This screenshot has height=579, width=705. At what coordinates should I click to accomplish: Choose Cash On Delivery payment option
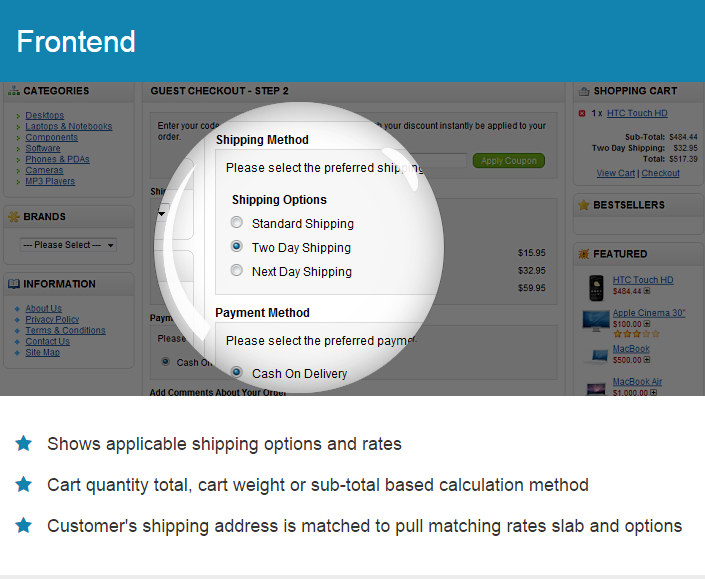[236, 372]
